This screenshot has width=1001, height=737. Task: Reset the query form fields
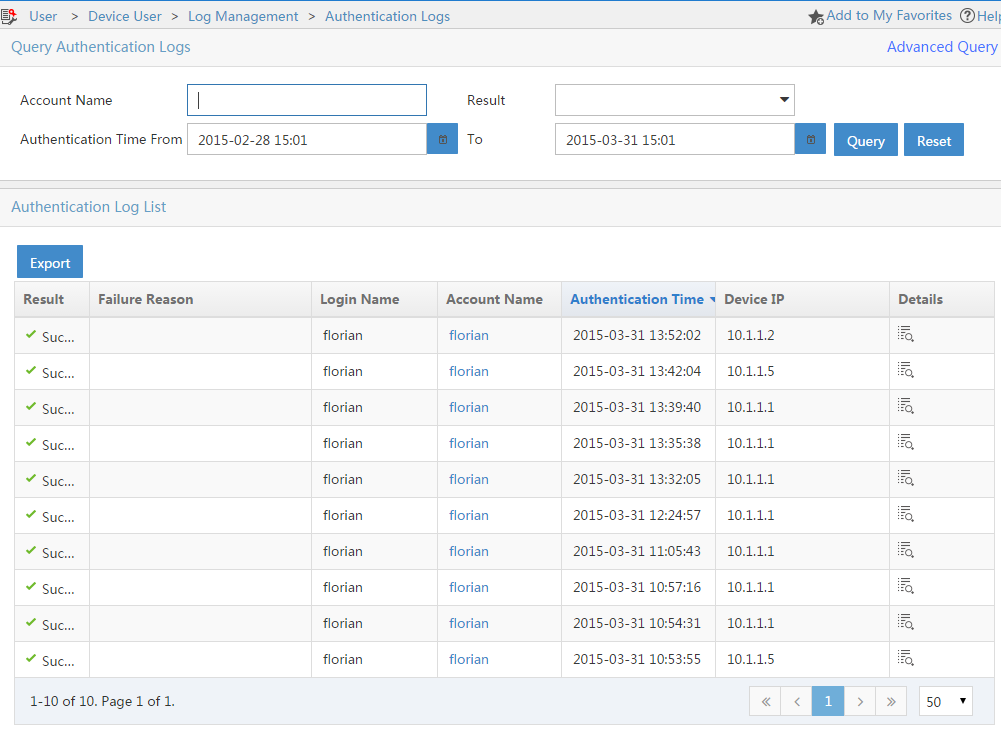(x=933, y=140)
